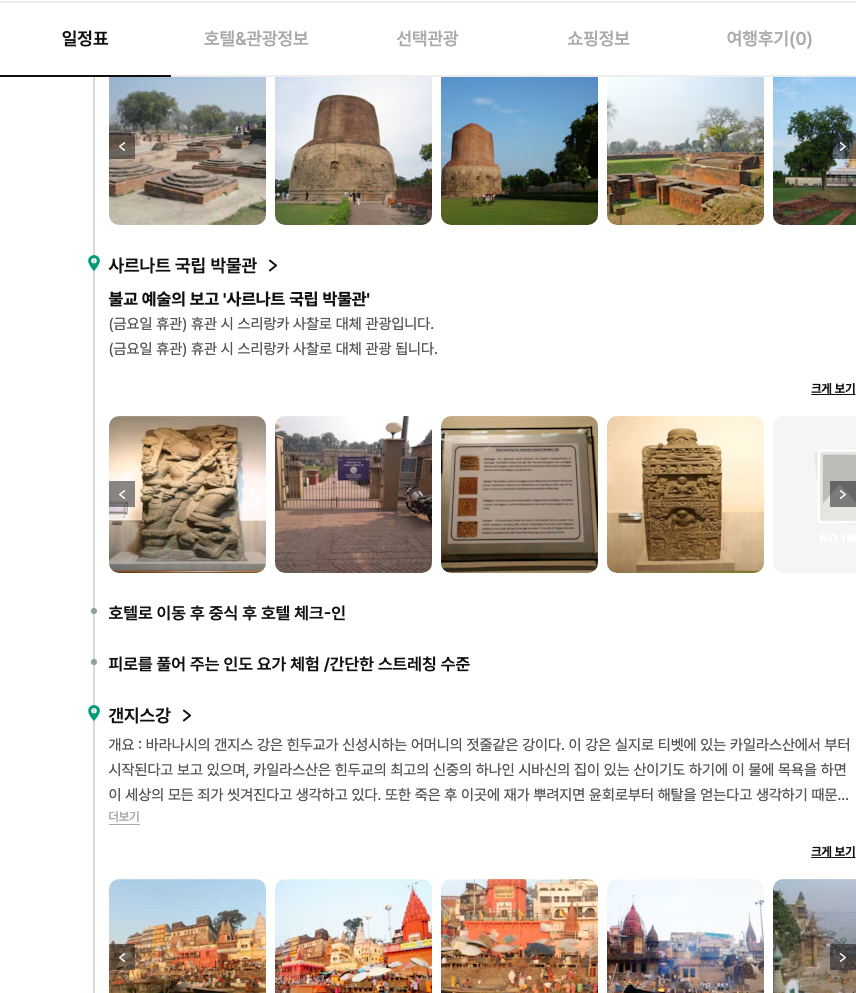Click 크게 보기 link above museum photos
Image resolution: width=856 pixels, height=993 pixels.
click(x=833, y=388)
